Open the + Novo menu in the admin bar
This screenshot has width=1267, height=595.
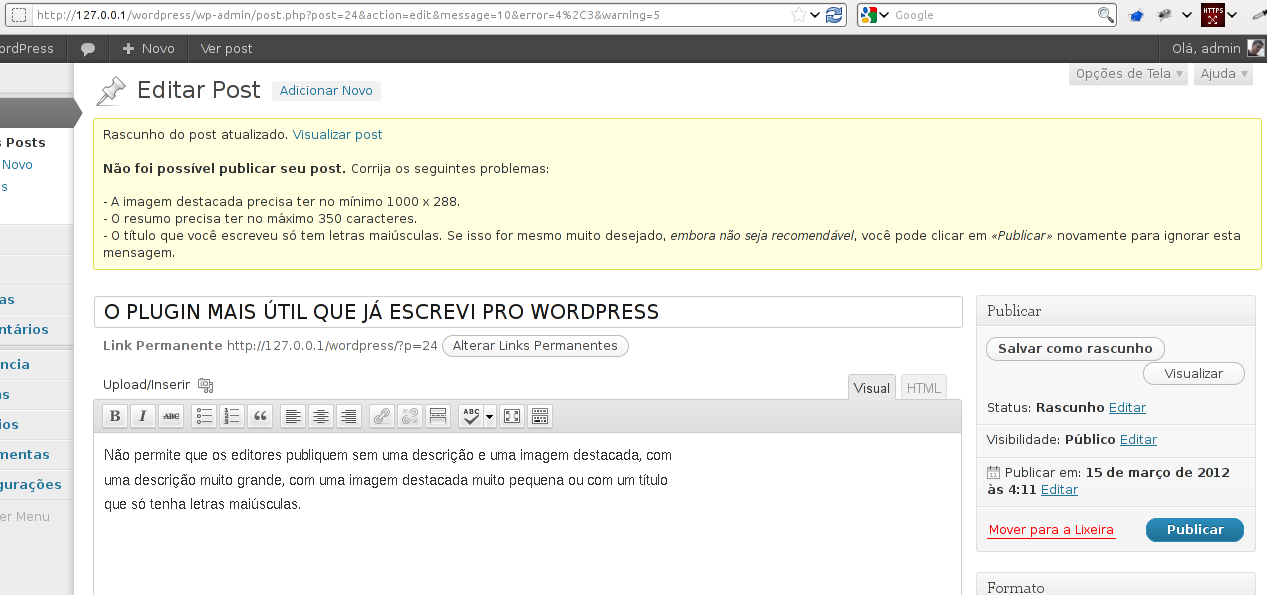click(148, 48)
